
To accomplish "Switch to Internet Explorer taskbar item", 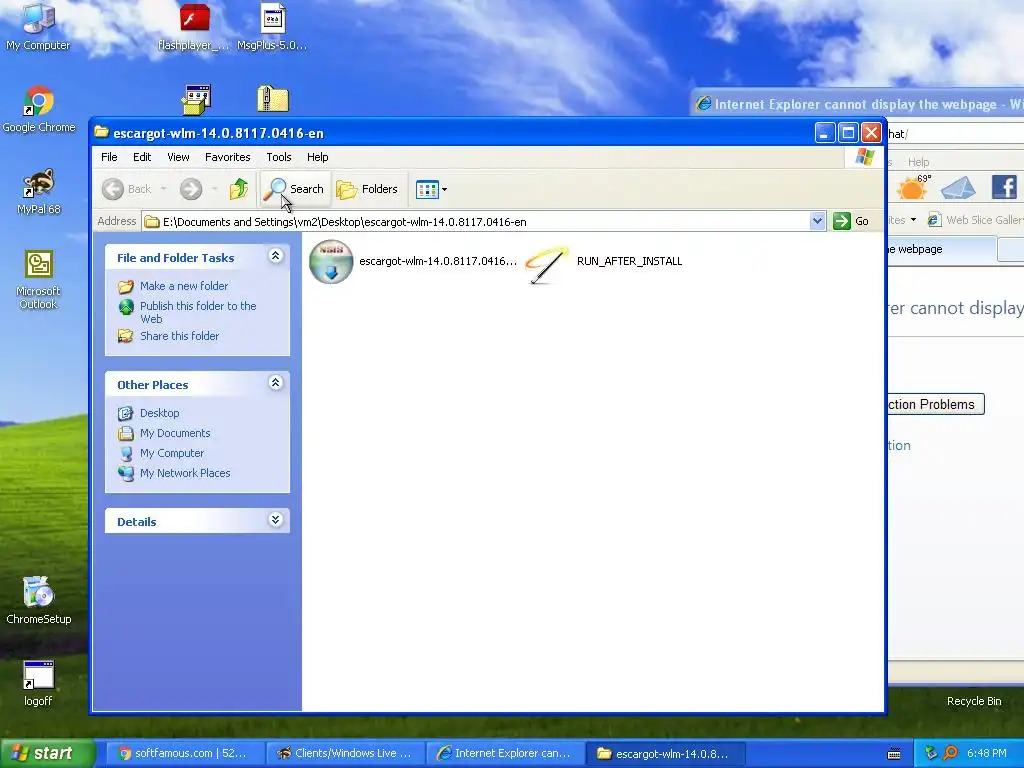I will tap(505, 753).
